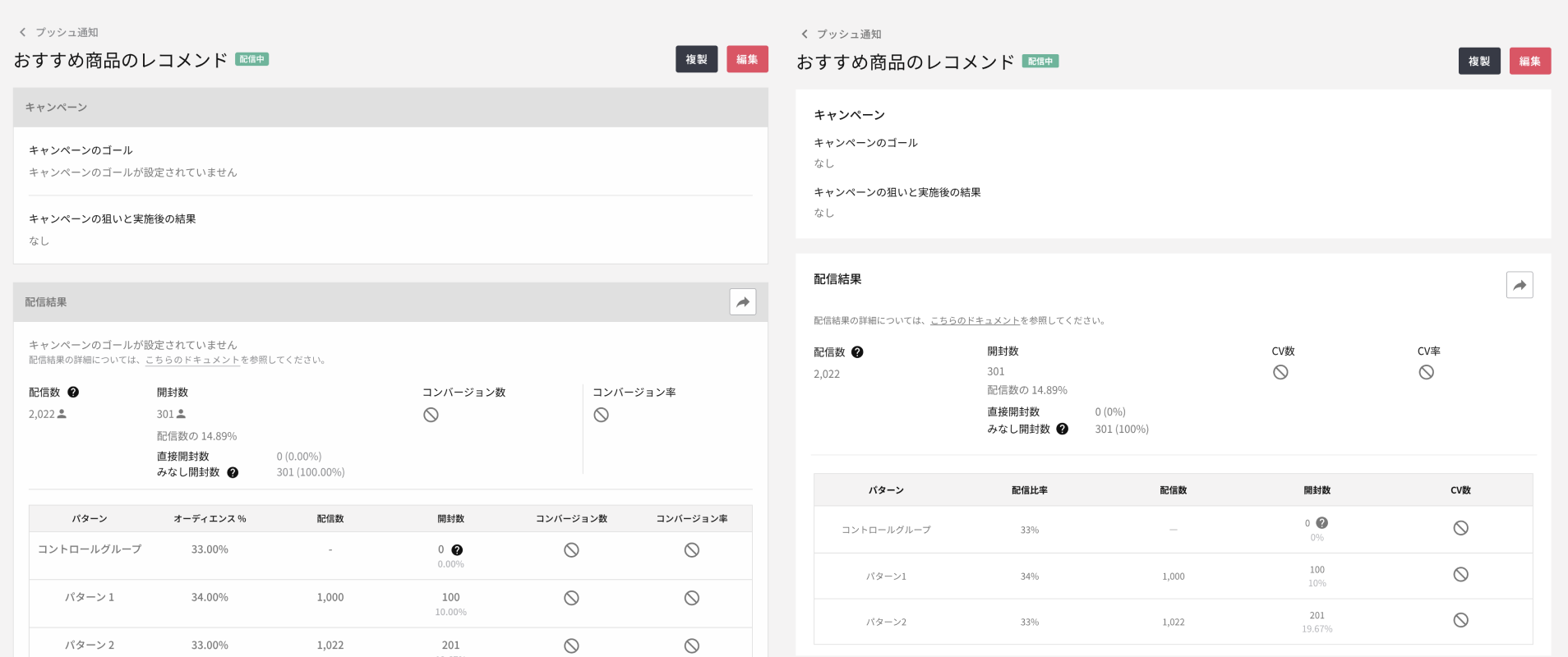Click the '0 (0.00%)' 直接開封数 value
Image resolution: width=1568 pixels, height=657 pixels.
pos(299,457)
